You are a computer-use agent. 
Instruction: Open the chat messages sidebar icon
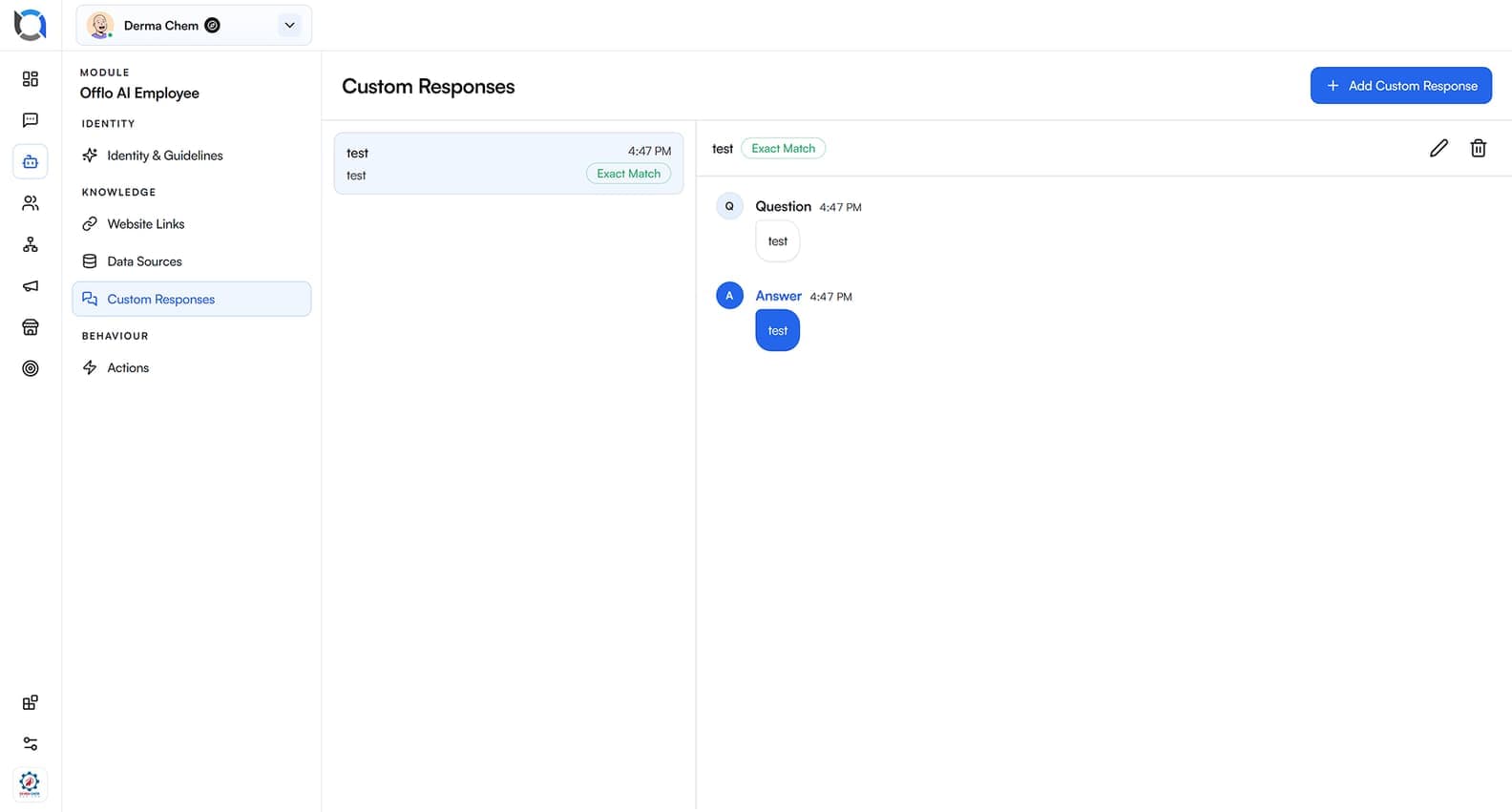[31, 120]
